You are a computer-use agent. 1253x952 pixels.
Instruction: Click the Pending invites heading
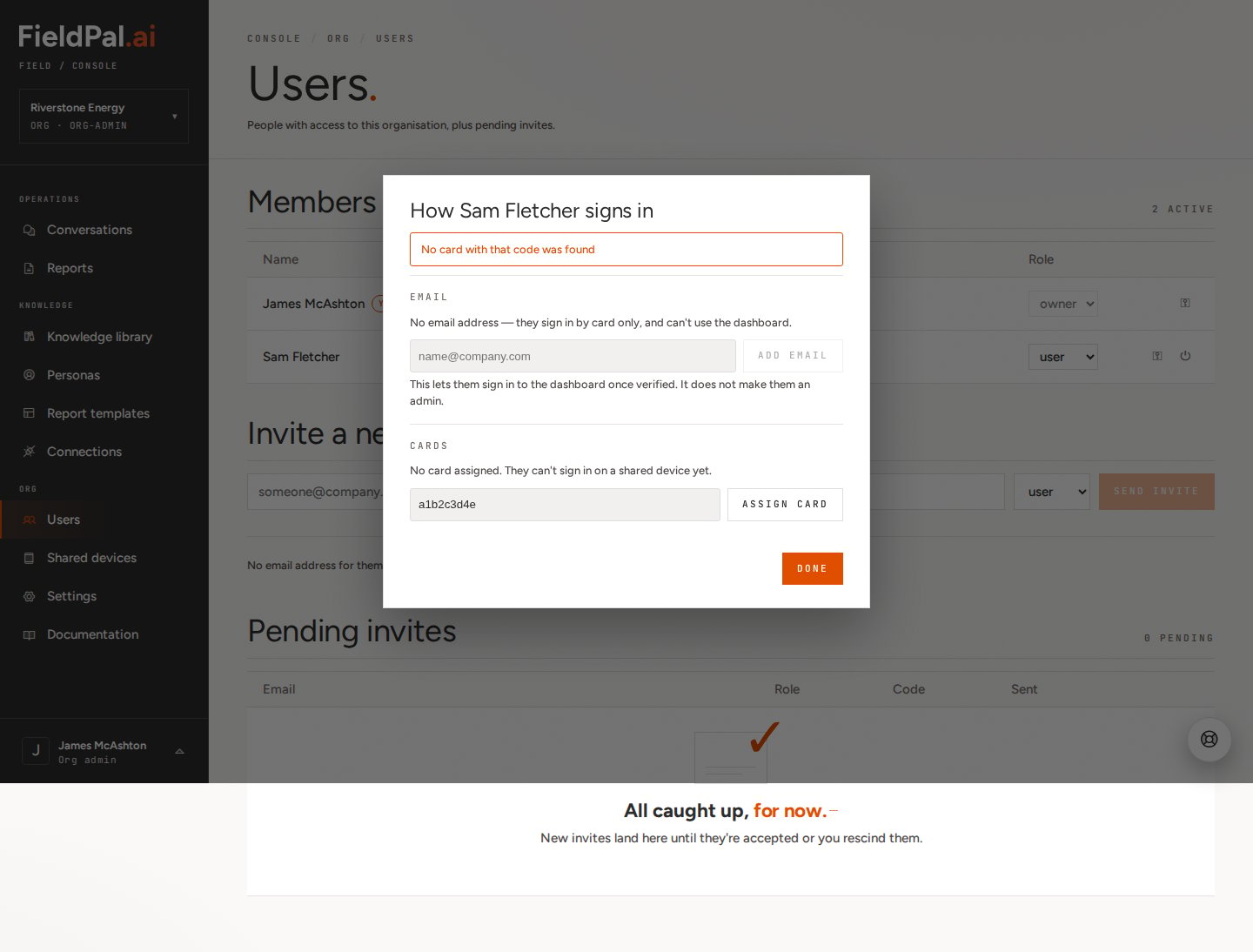pos(352,631)
